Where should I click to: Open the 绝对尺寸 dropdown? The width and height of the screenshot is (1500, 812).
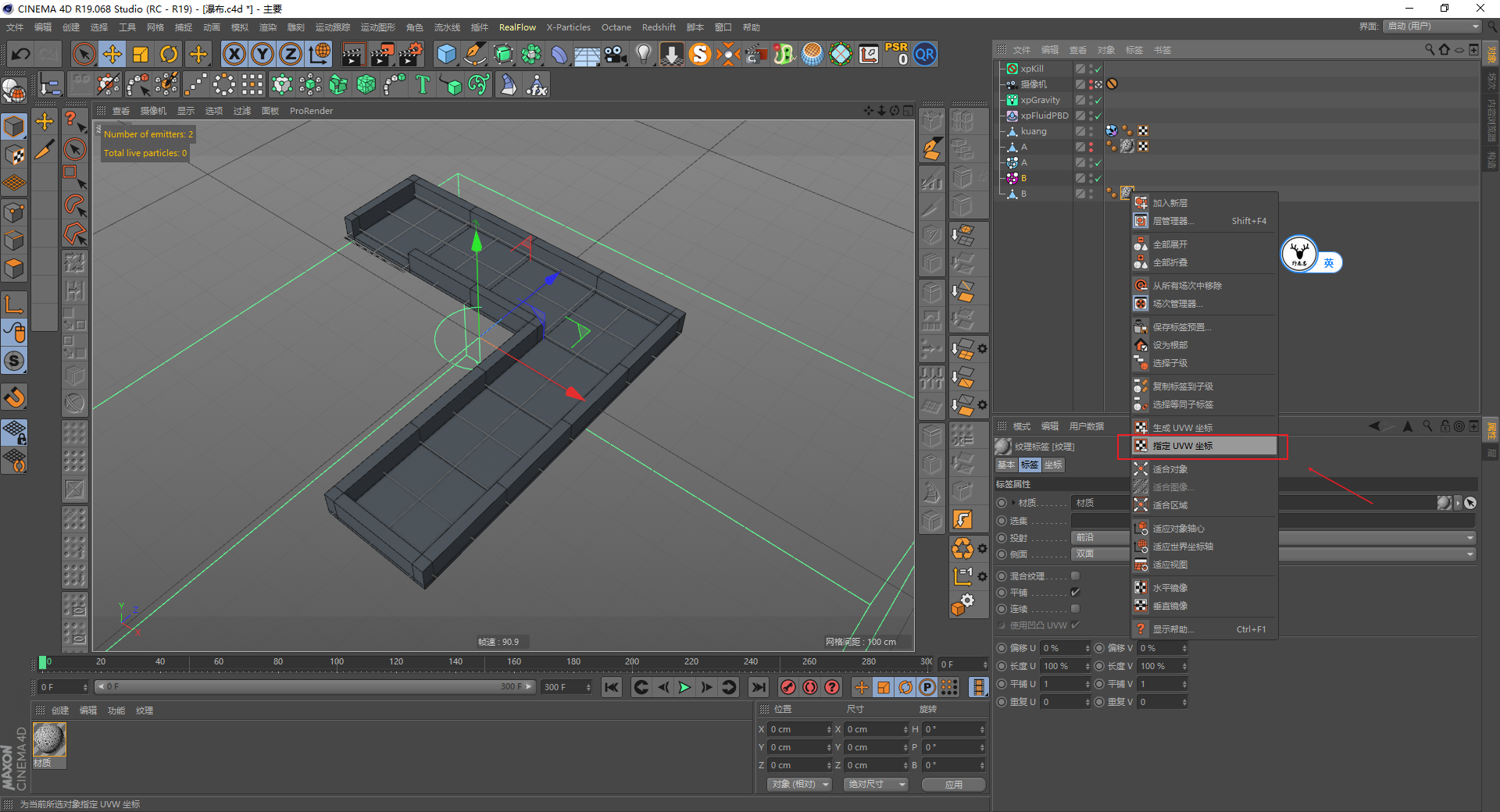pyautogui.click(x=876, y=784)
